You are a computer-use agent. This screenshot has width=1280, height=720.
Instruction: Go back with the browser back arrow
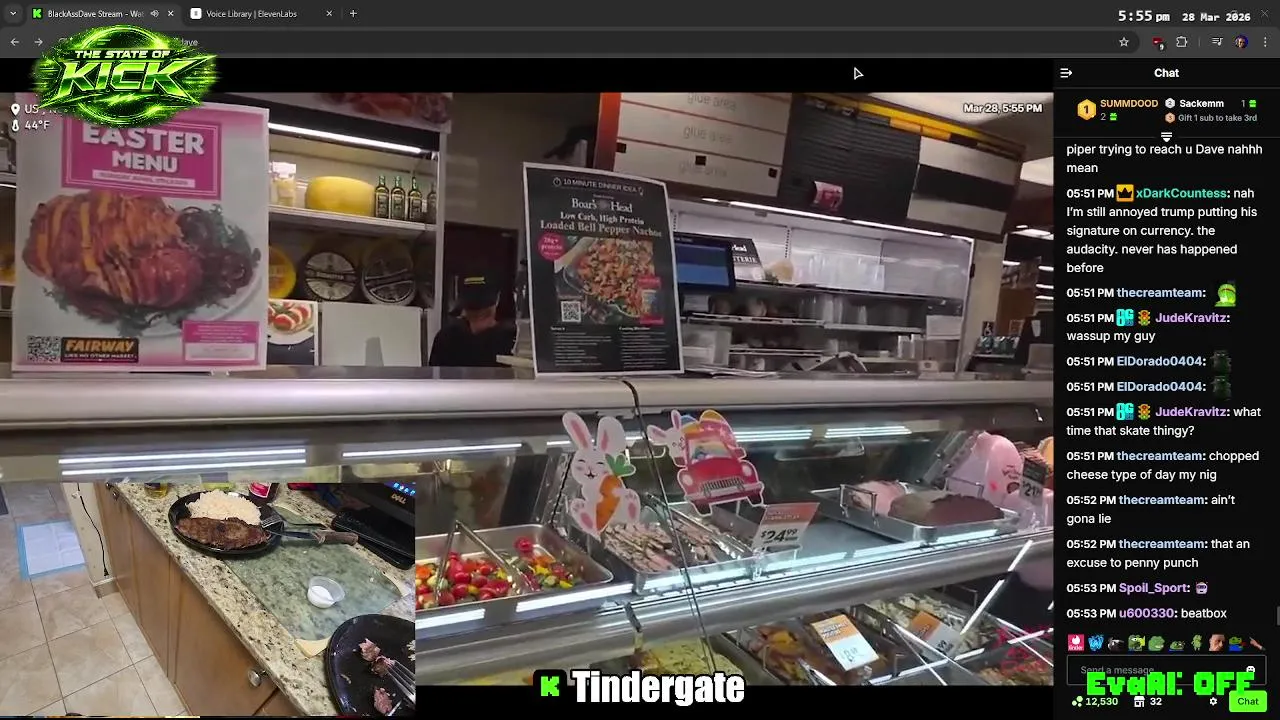coord(15,42)
